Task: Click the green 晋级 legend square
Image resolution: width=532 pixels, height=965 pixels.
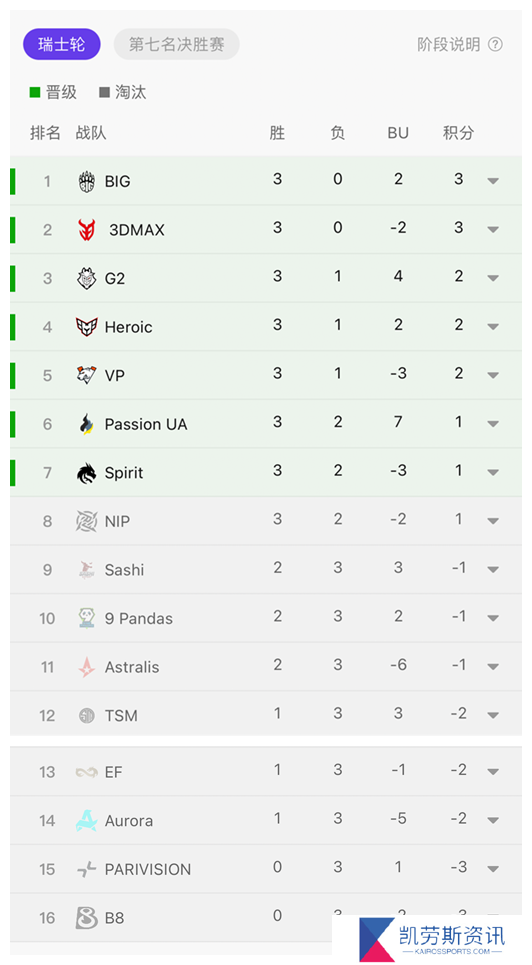Action: point(35,93)
